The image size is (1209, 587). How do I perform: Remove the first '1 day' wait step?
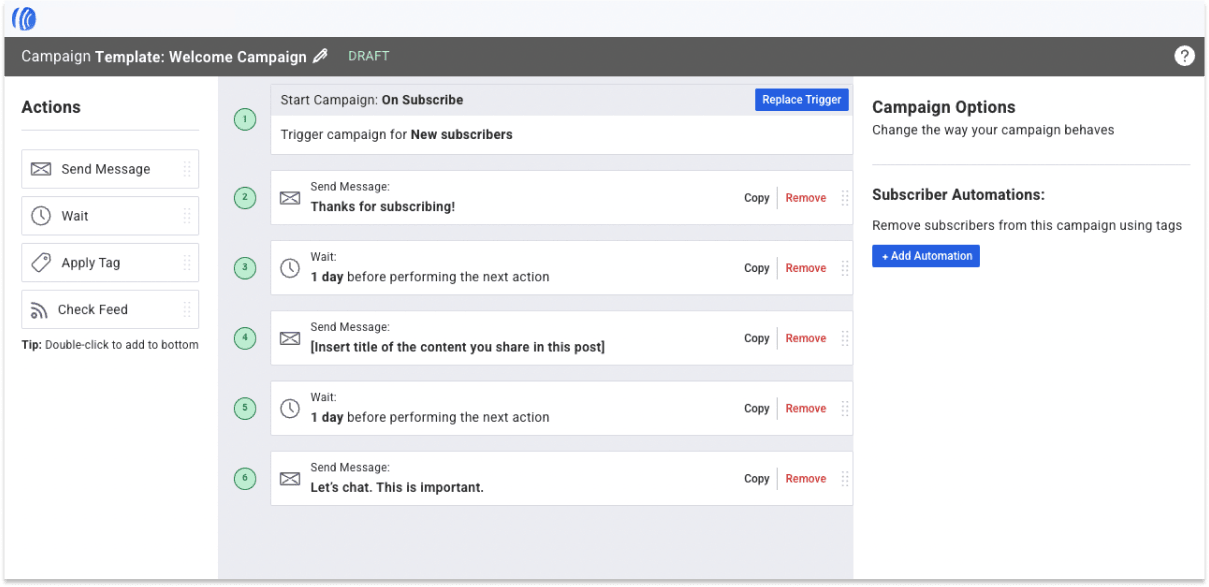pos(805,267)
